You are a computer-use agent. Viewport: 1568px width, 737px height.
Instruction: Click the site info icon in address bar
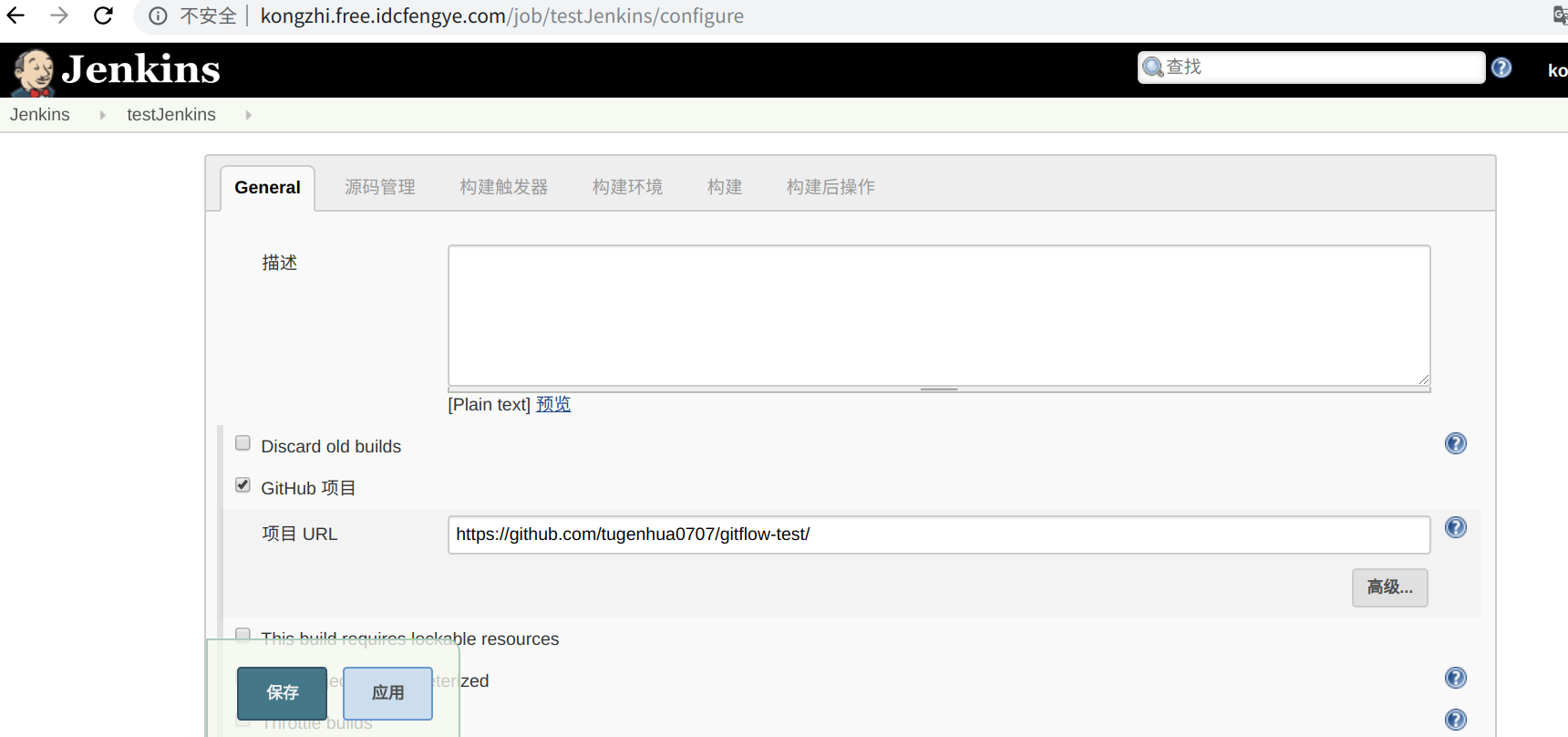(159, 16)
